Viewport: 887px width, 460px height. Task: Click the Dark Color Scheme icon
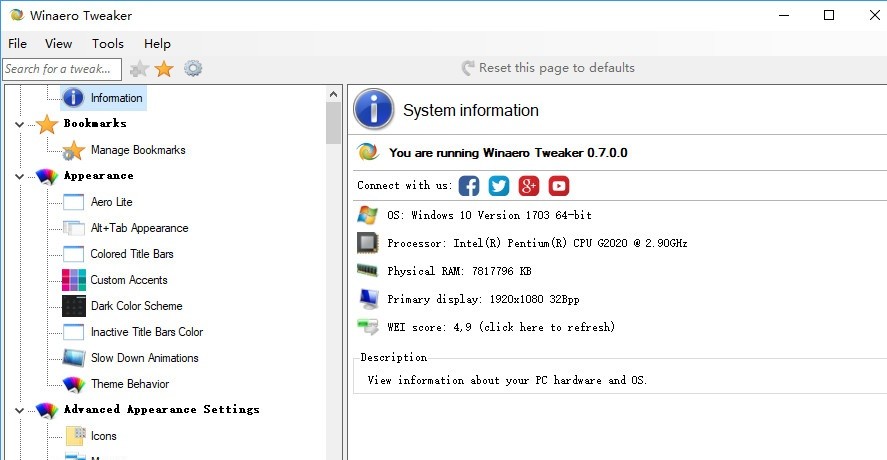(74, 306)
